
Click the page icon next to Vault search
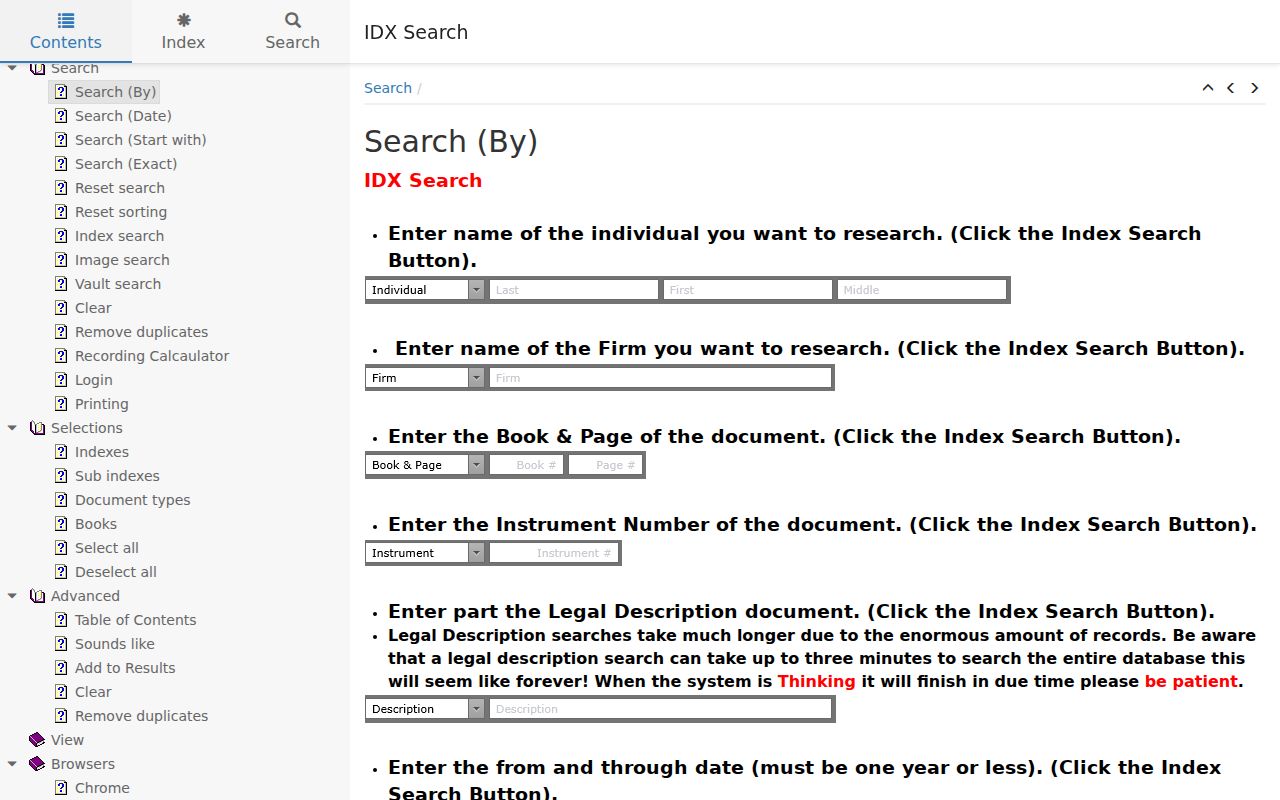pyautogui.click(x=61, y=284)
